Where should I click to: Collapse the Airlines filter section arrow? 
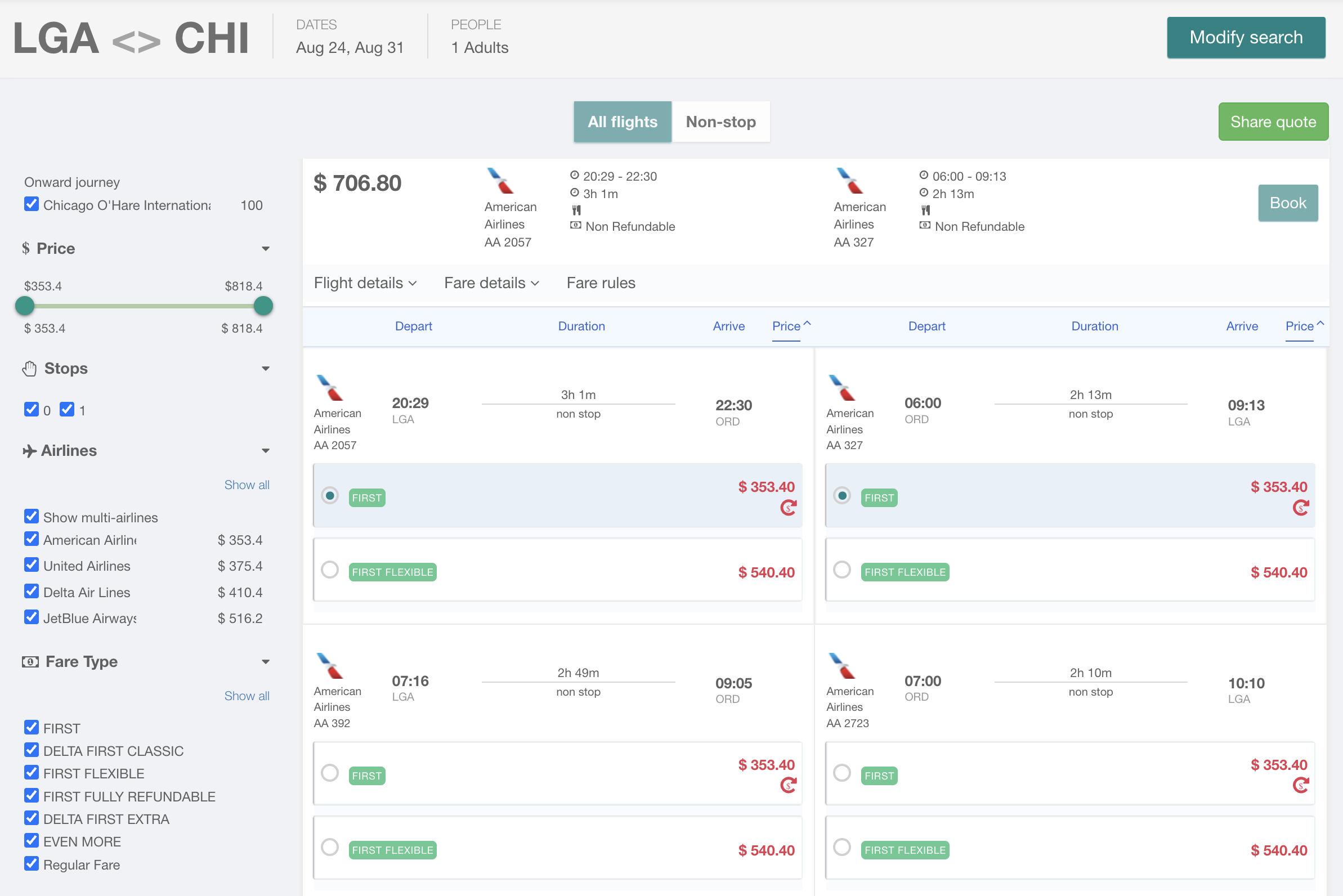pyautogui.click(x=266, y=451)
